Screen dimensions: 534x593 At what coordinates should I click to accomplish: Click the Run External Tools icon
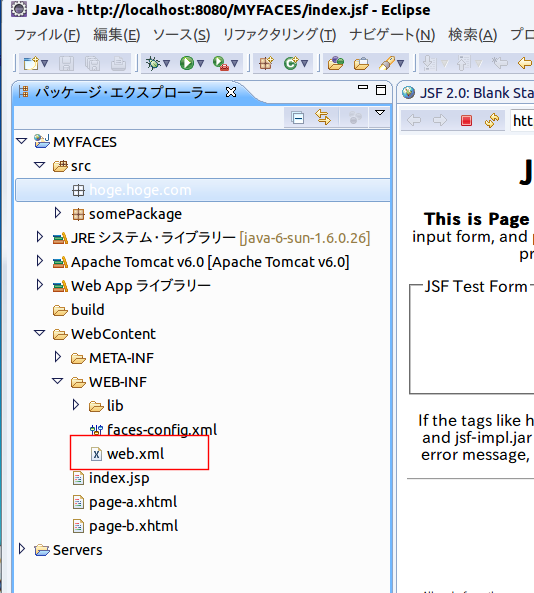(x=220, y=63)
